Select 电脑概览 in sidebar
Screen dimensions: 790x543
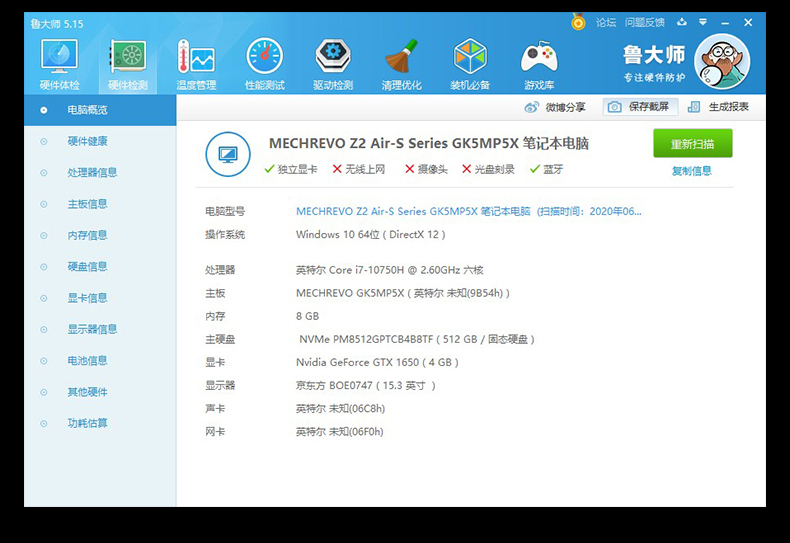[100, 110]
